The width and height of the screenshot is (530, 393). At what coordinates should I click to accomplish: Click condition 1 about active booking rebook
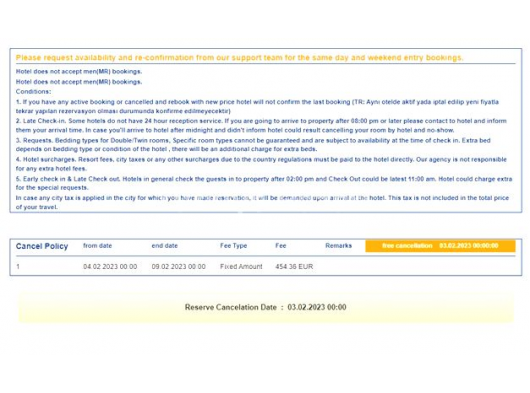click(x=257, y=106)
